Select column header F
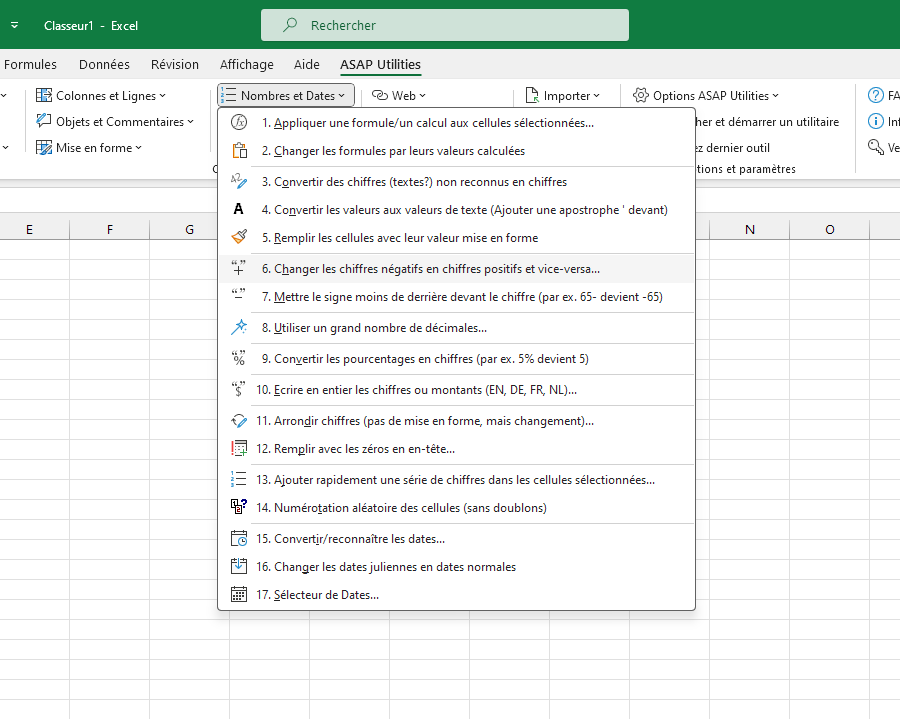The height and width of the screenshot is (719, 900). pyautogui.click(x=110, y=230)
